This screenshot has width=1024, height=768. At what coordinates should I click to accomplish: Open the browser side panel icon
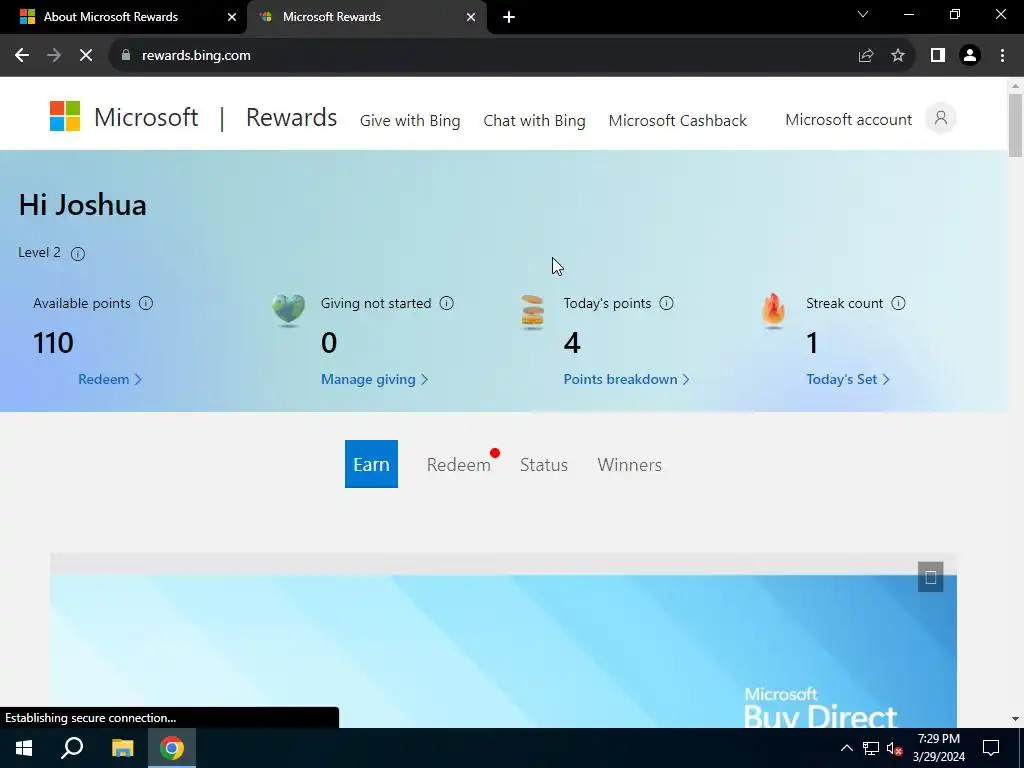(938, 56)
